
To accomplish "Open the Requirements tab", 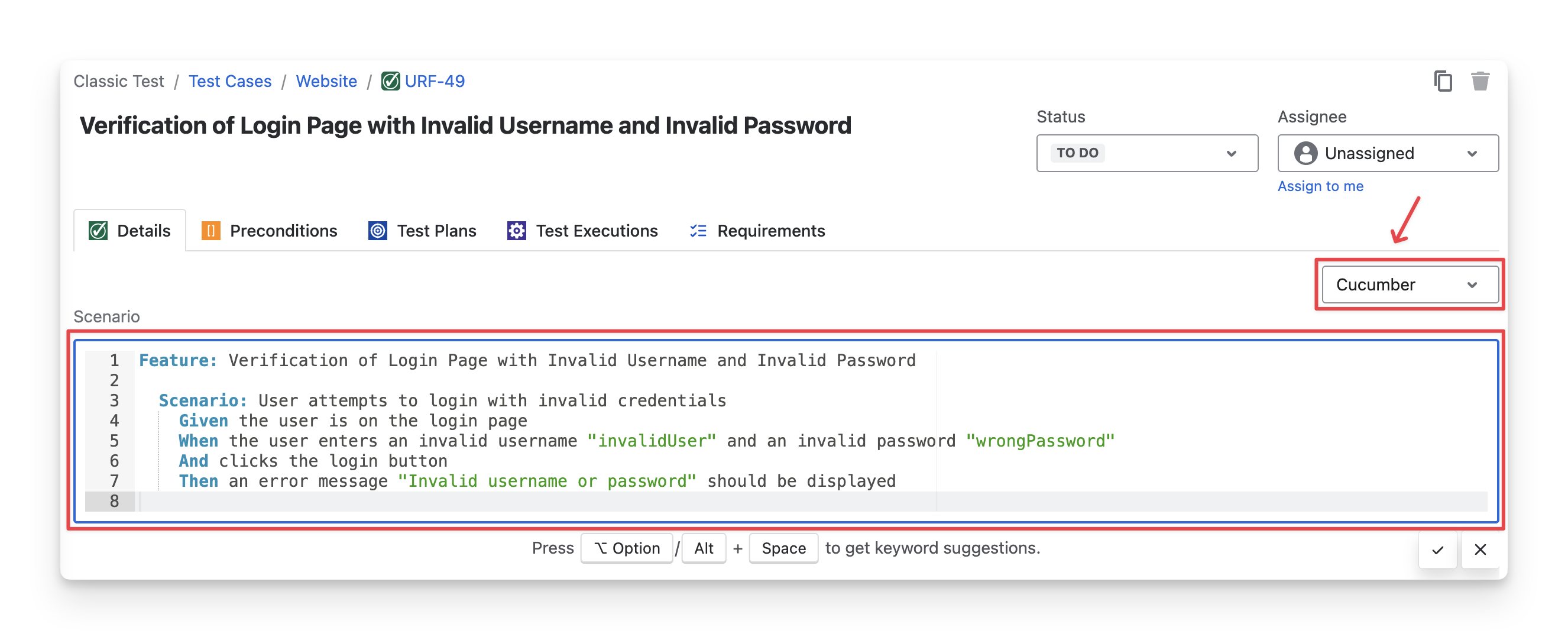I will pos(770,231).
